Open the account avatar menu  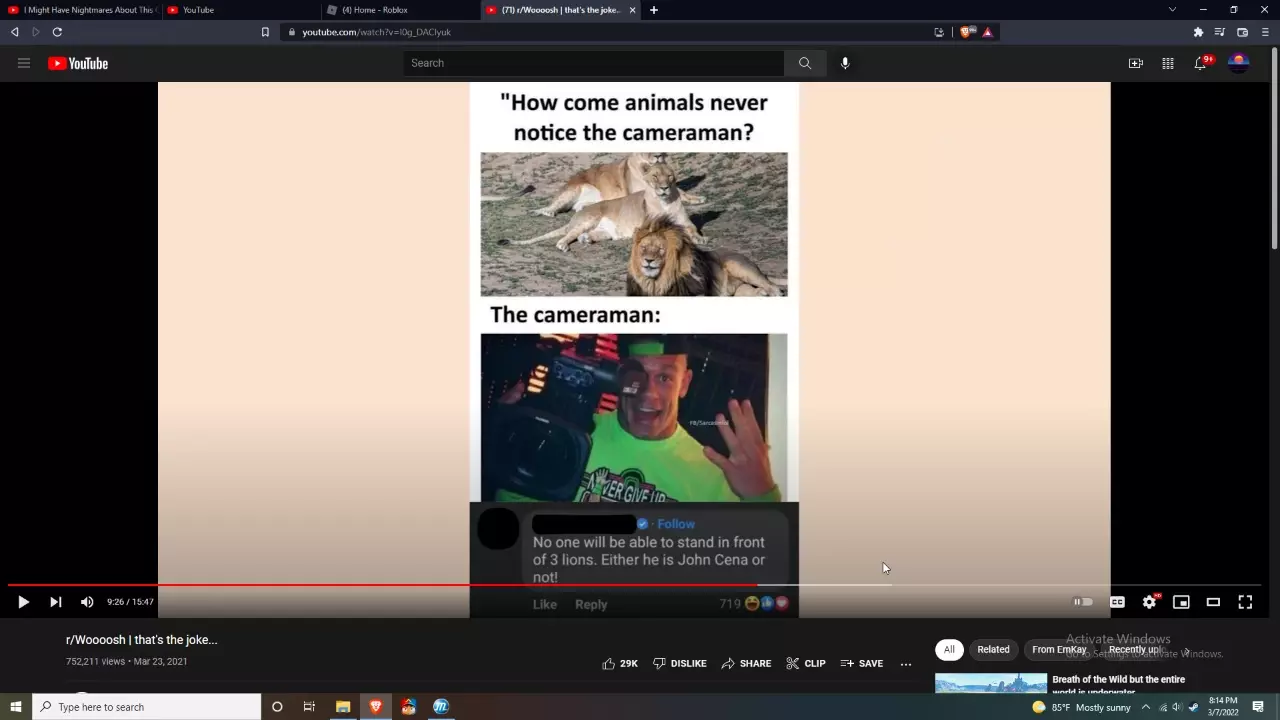point(1239,63)
